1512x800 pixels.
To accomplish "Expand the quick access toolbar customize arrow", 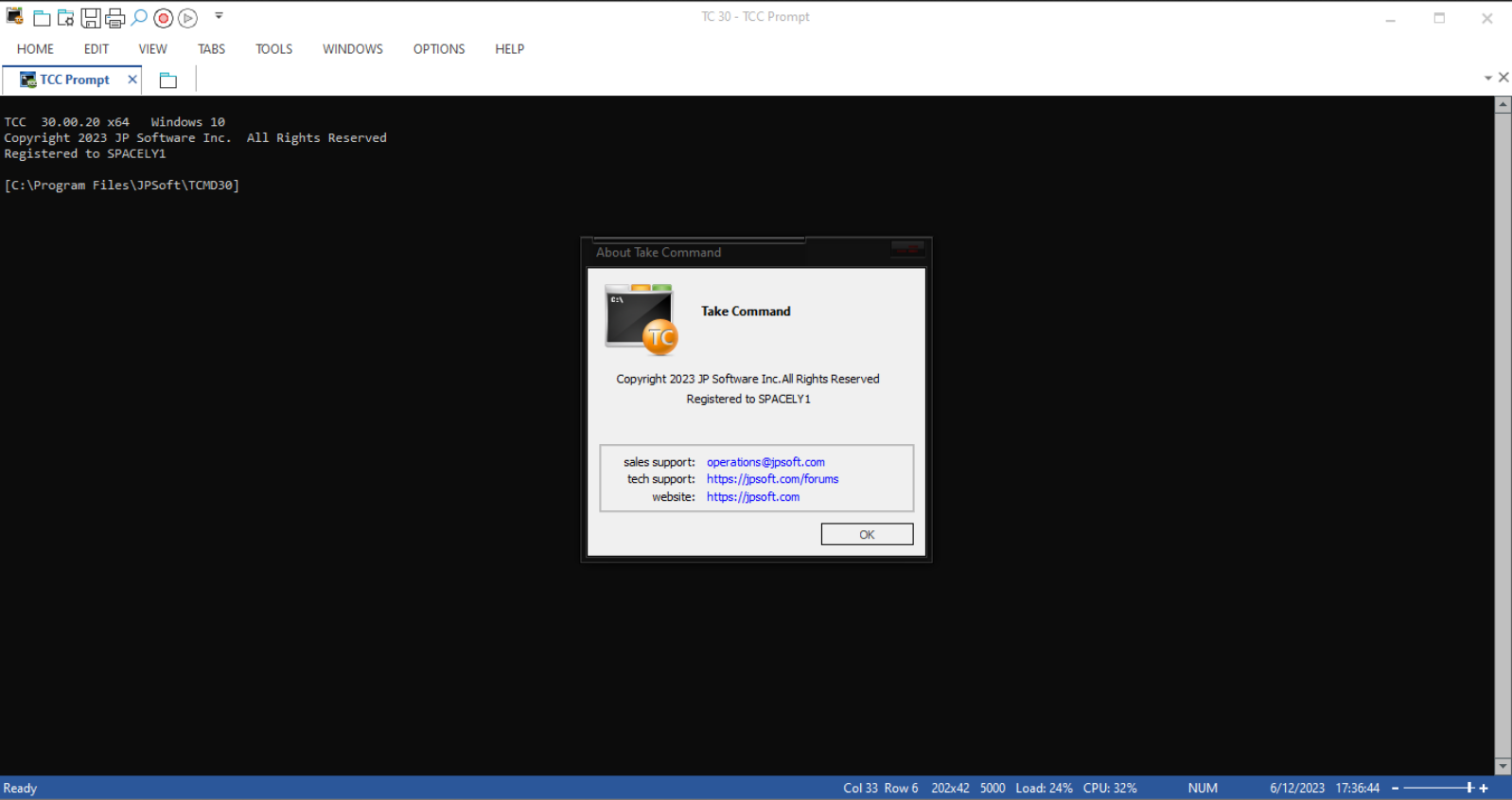I will pyautogui.click(x=219, y=16).
